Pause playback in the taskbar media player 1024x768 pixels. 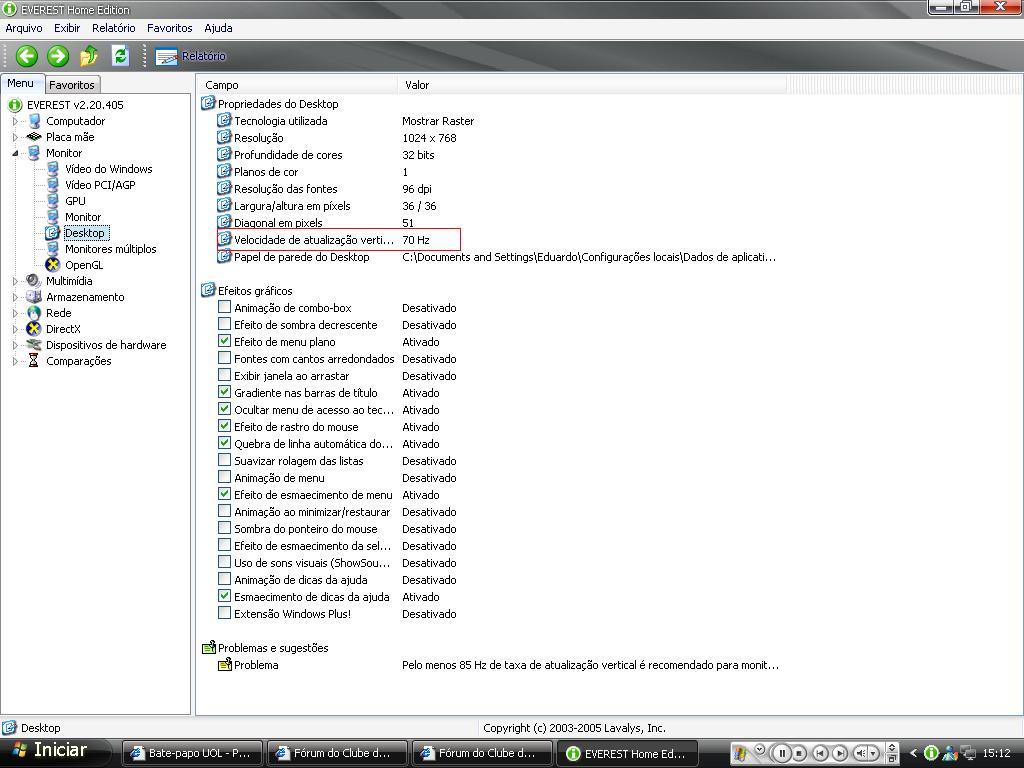tap(782, 753)
